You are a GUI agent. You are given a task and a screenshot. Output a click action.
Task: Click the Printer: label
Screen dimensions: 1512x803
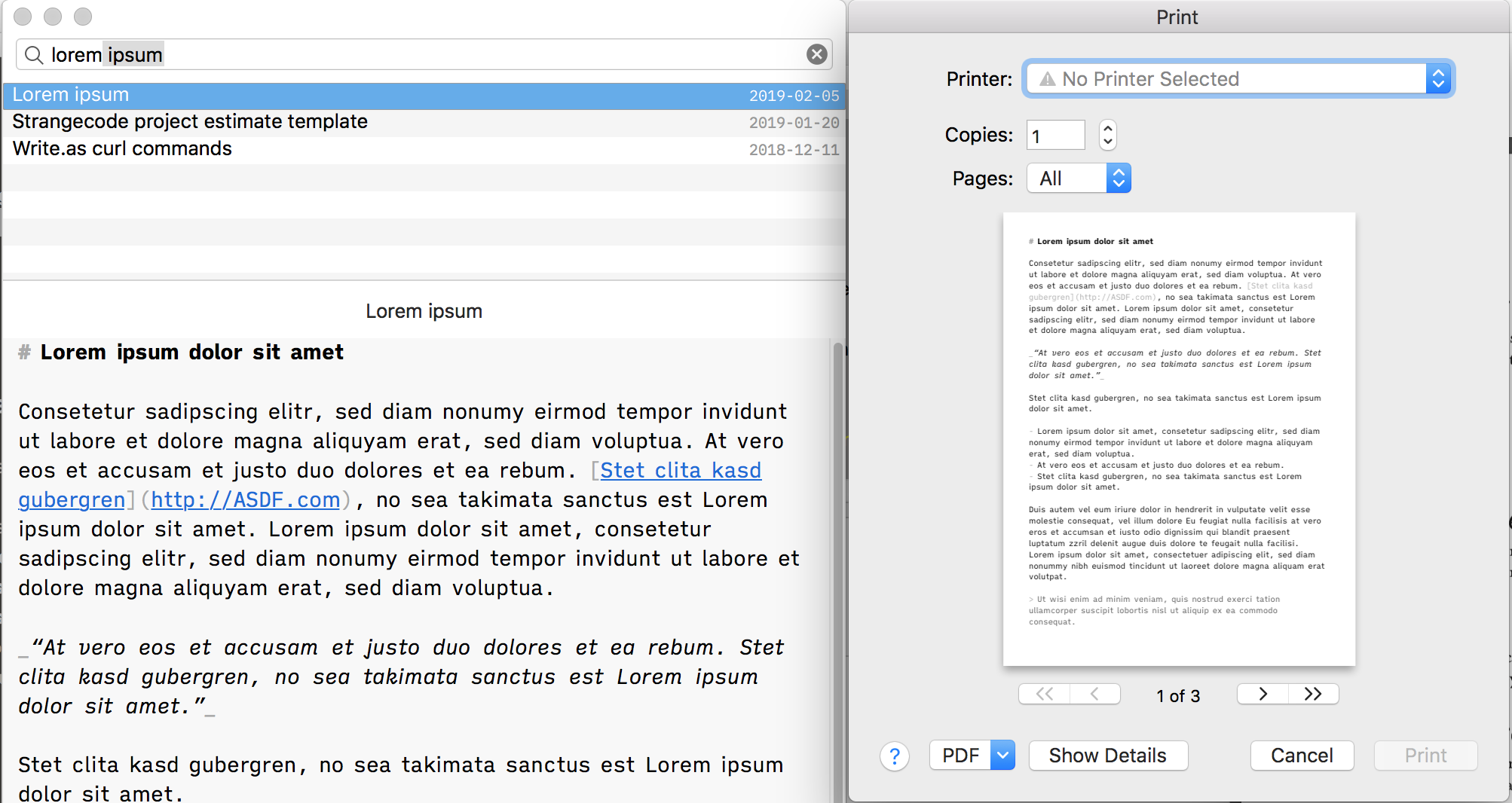coord(979,79)
